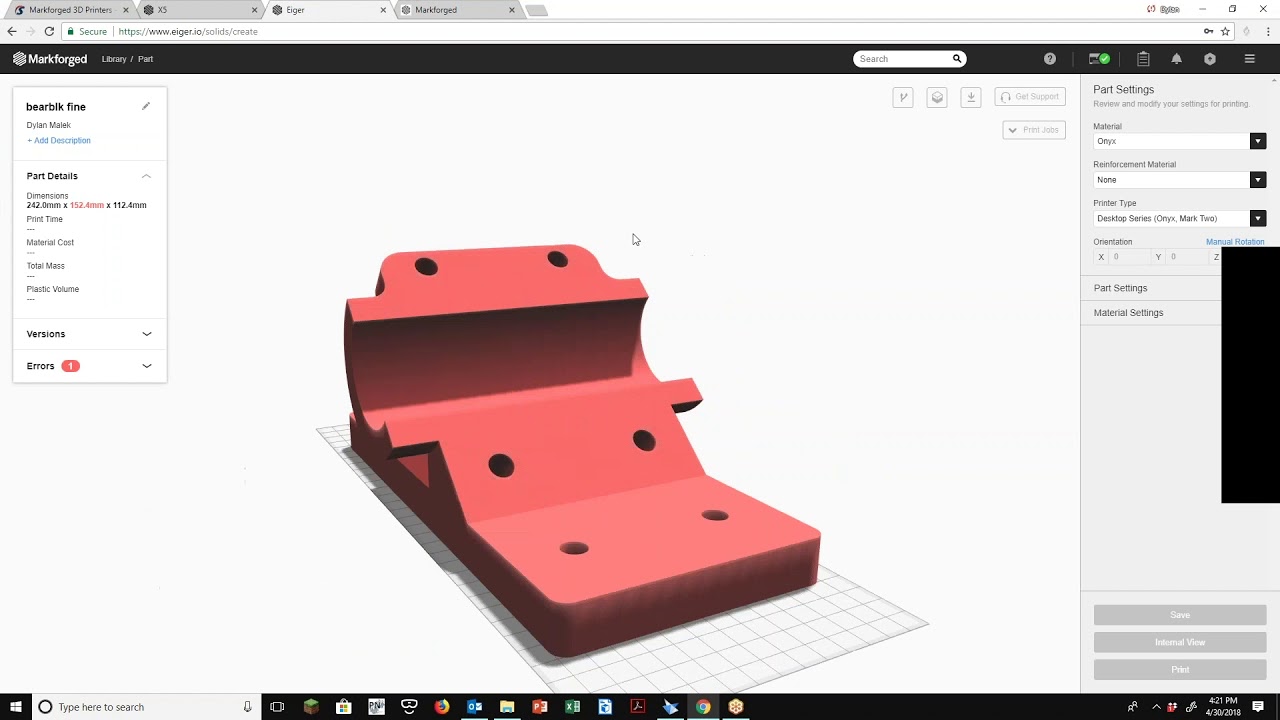Open Outlook from the taskbar

pyautogui.click(x=475, y=707)
